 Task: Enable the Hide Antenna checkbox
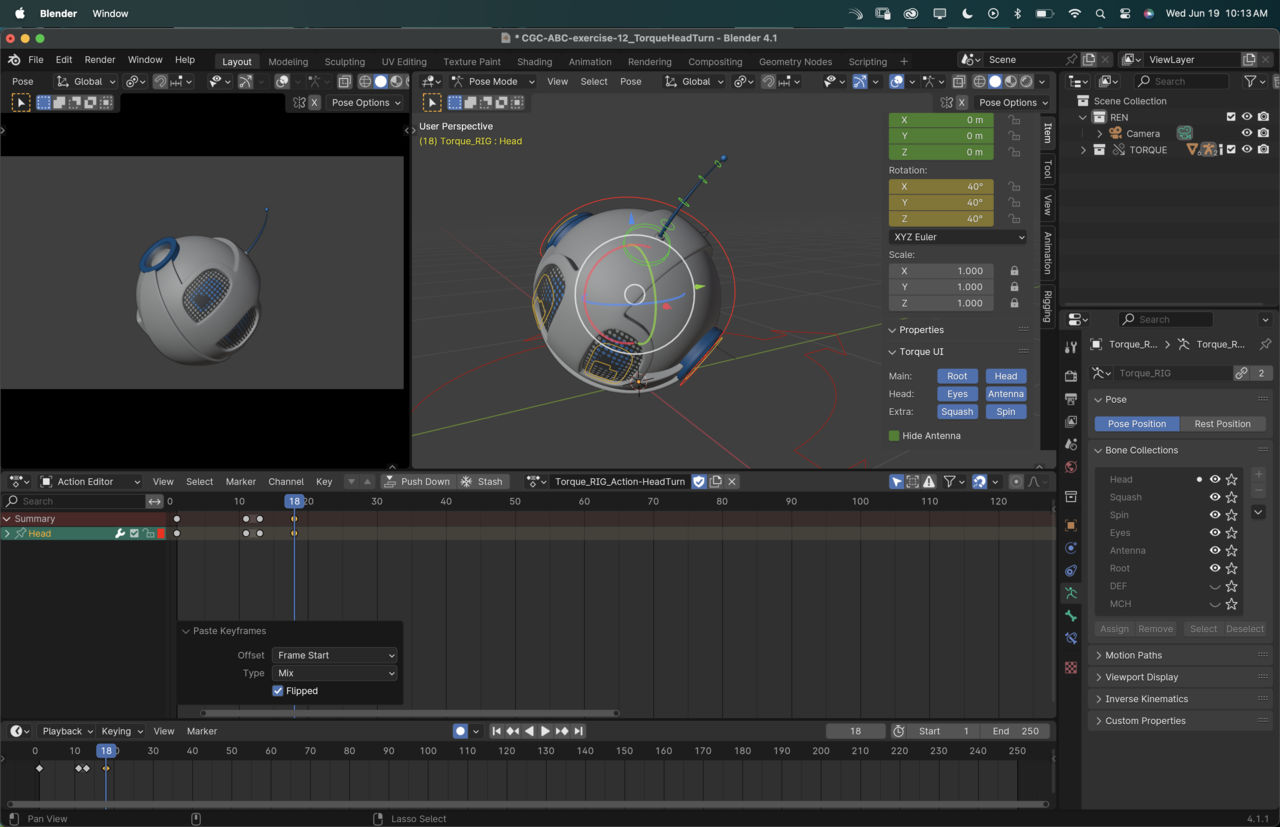[x=894, y=436]
